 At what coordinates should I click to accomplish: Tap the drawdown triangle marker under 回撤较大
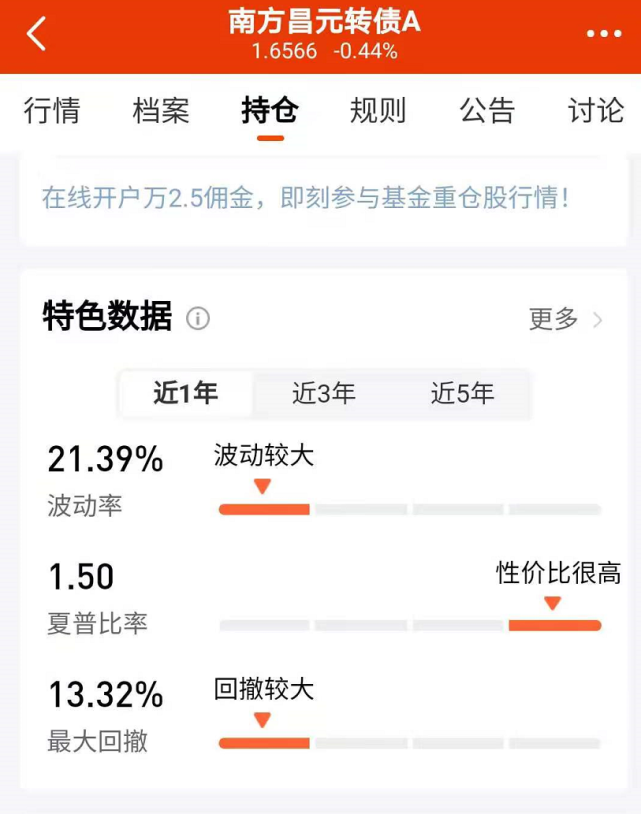pos(263,719)
